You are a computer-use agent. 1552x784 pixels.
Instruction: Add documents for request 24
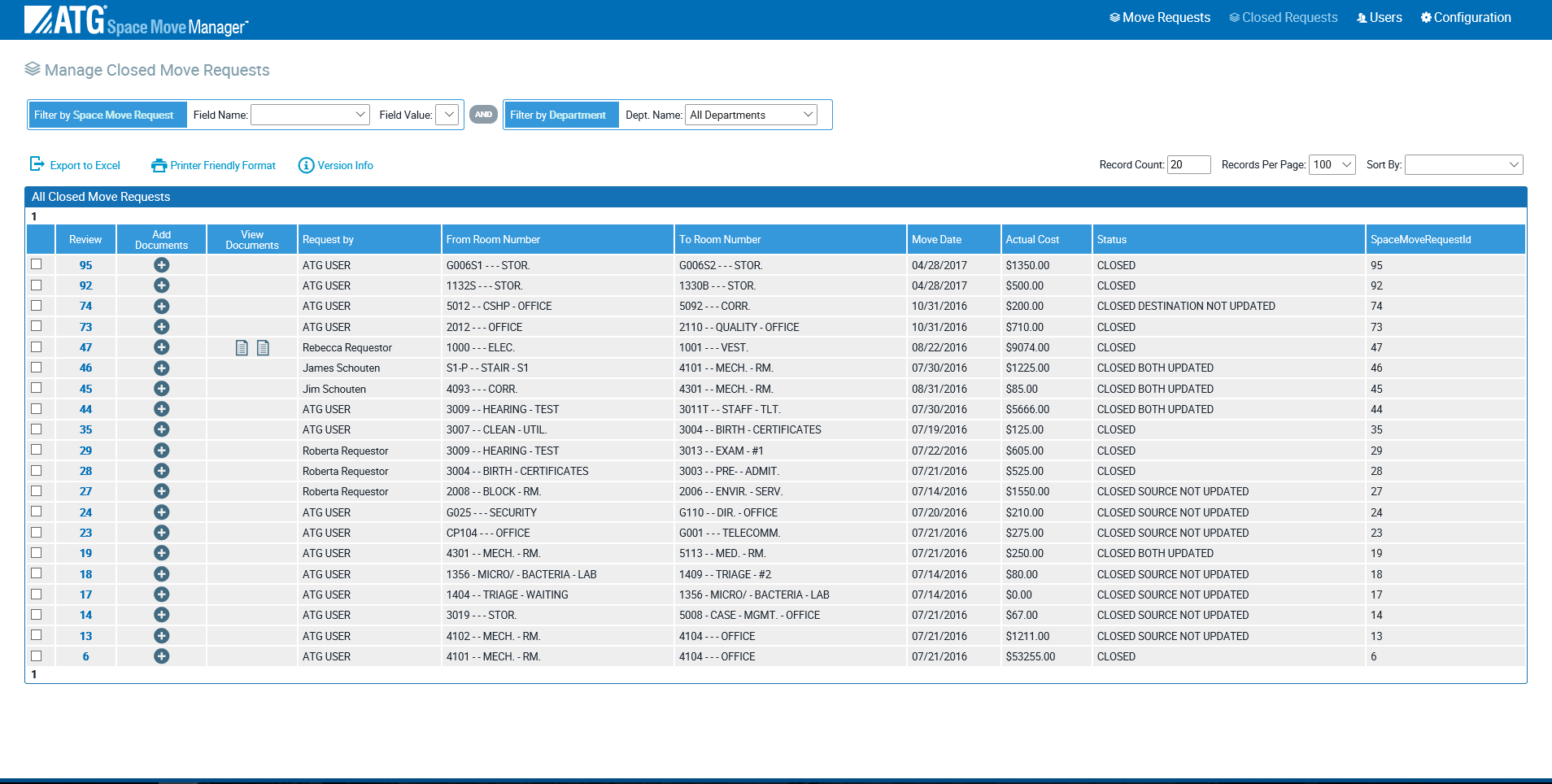(161, 512)
